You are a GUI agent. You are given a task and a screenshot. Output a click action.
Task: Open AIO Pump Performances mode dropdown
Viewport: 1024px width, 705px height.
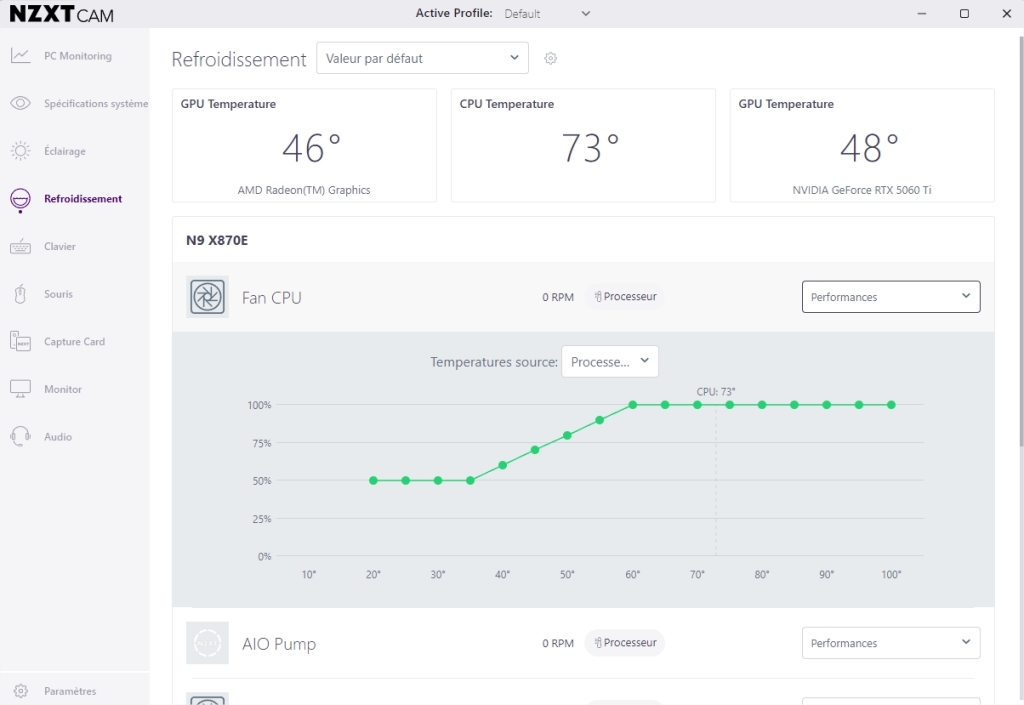coord(891,643)
